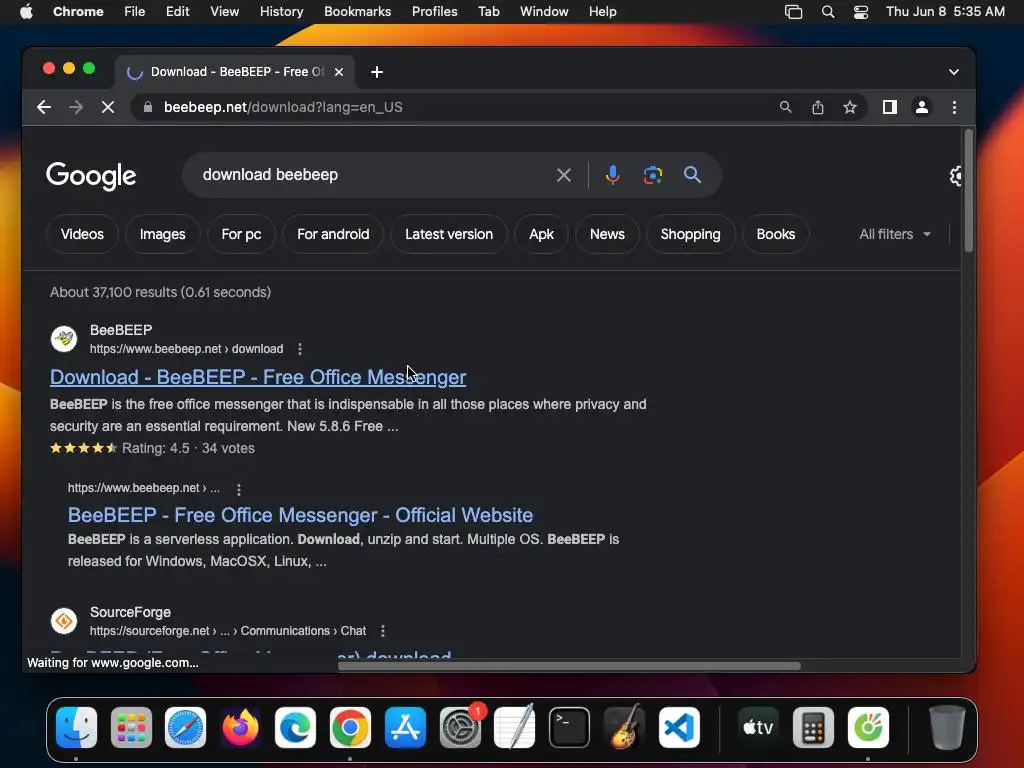Click the beebeep.net URL in the address bar
Viewport: 1024px width, 768px height.
(283, 107)
